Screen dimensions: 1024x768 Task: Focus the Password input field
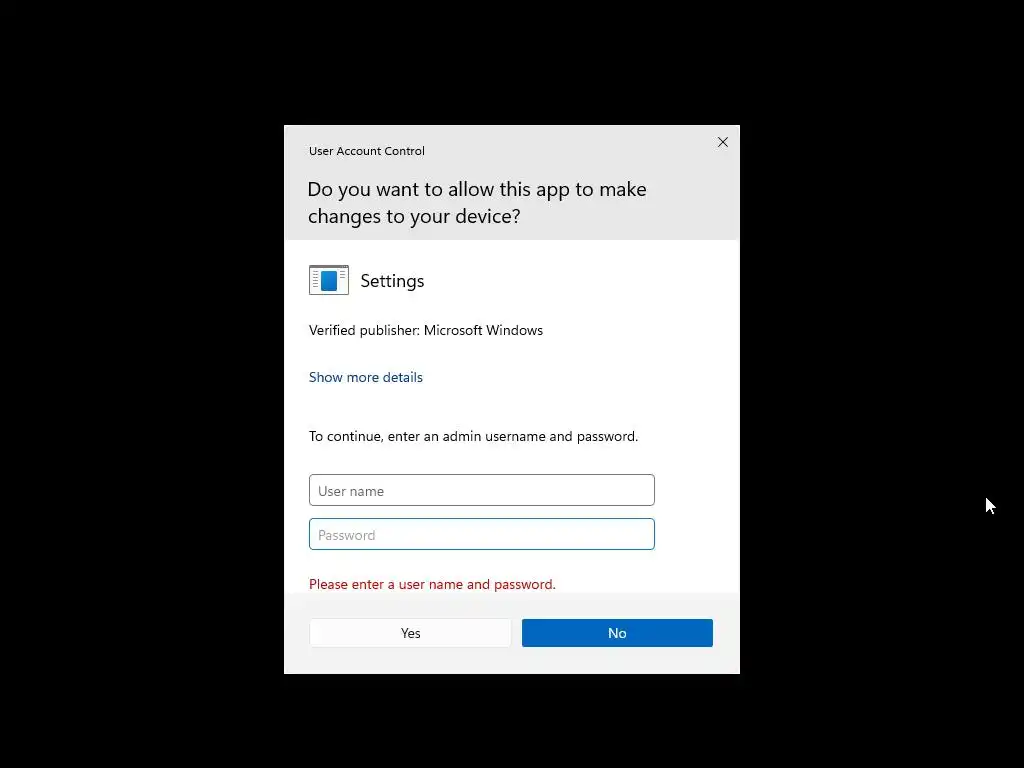coord(481,534)
